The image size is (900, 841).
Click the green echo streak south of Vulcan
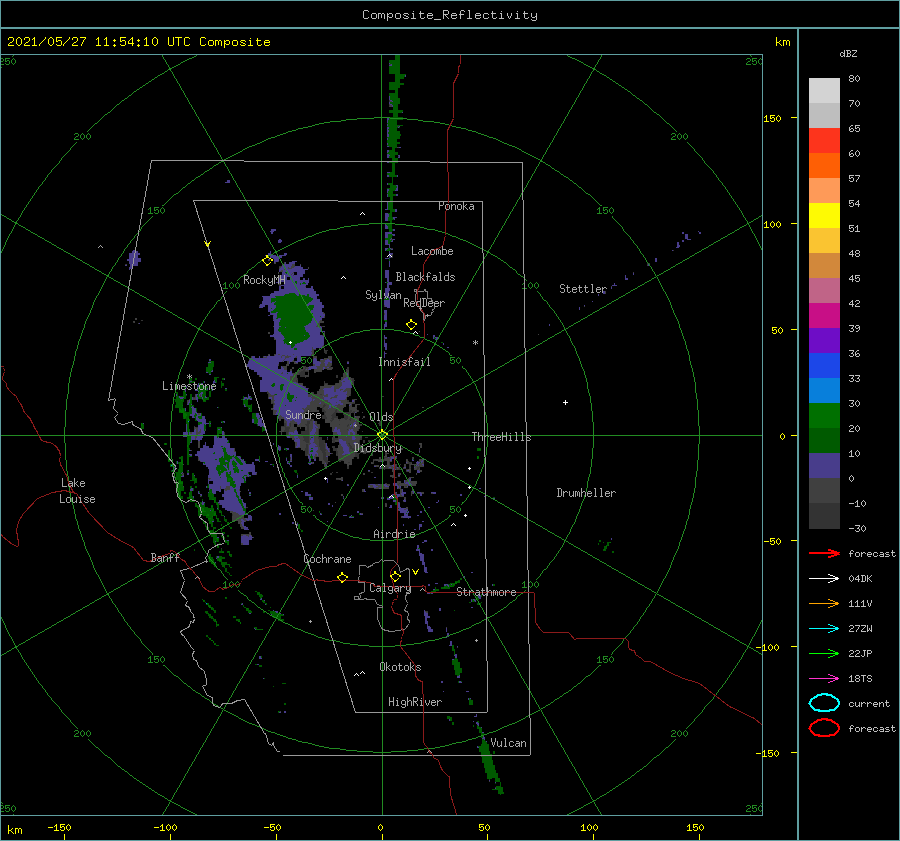coord(490,766)
